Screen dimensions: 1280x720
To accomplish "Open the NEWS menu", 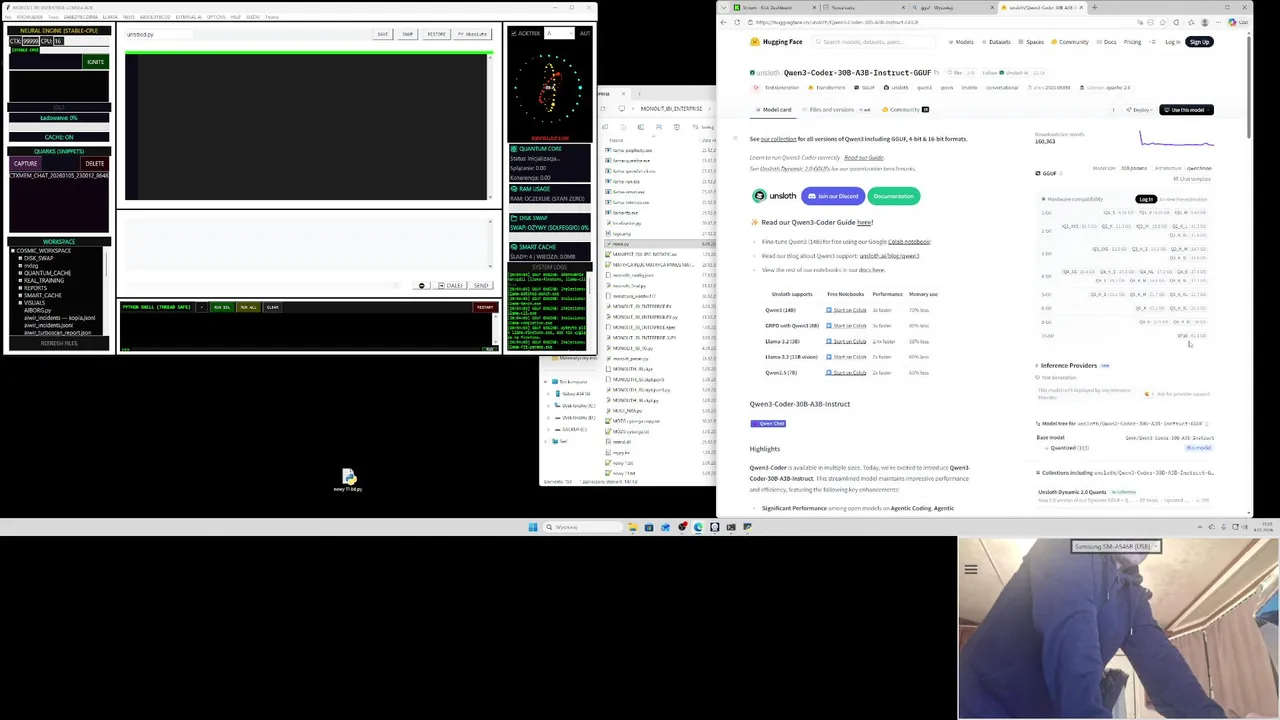I will (x=129, y=17).
